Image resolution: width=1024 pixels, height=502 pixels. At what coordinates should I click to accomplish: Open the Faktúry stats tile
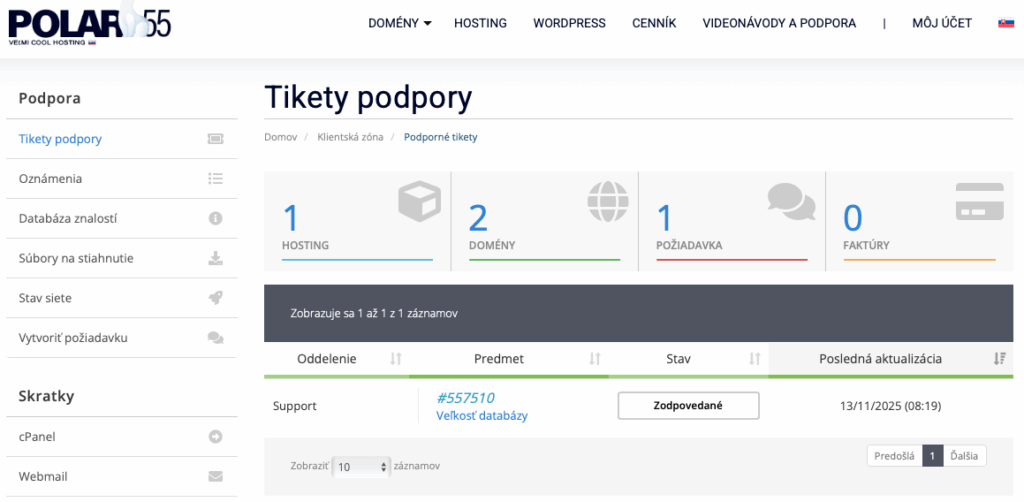tap(920, 221)
